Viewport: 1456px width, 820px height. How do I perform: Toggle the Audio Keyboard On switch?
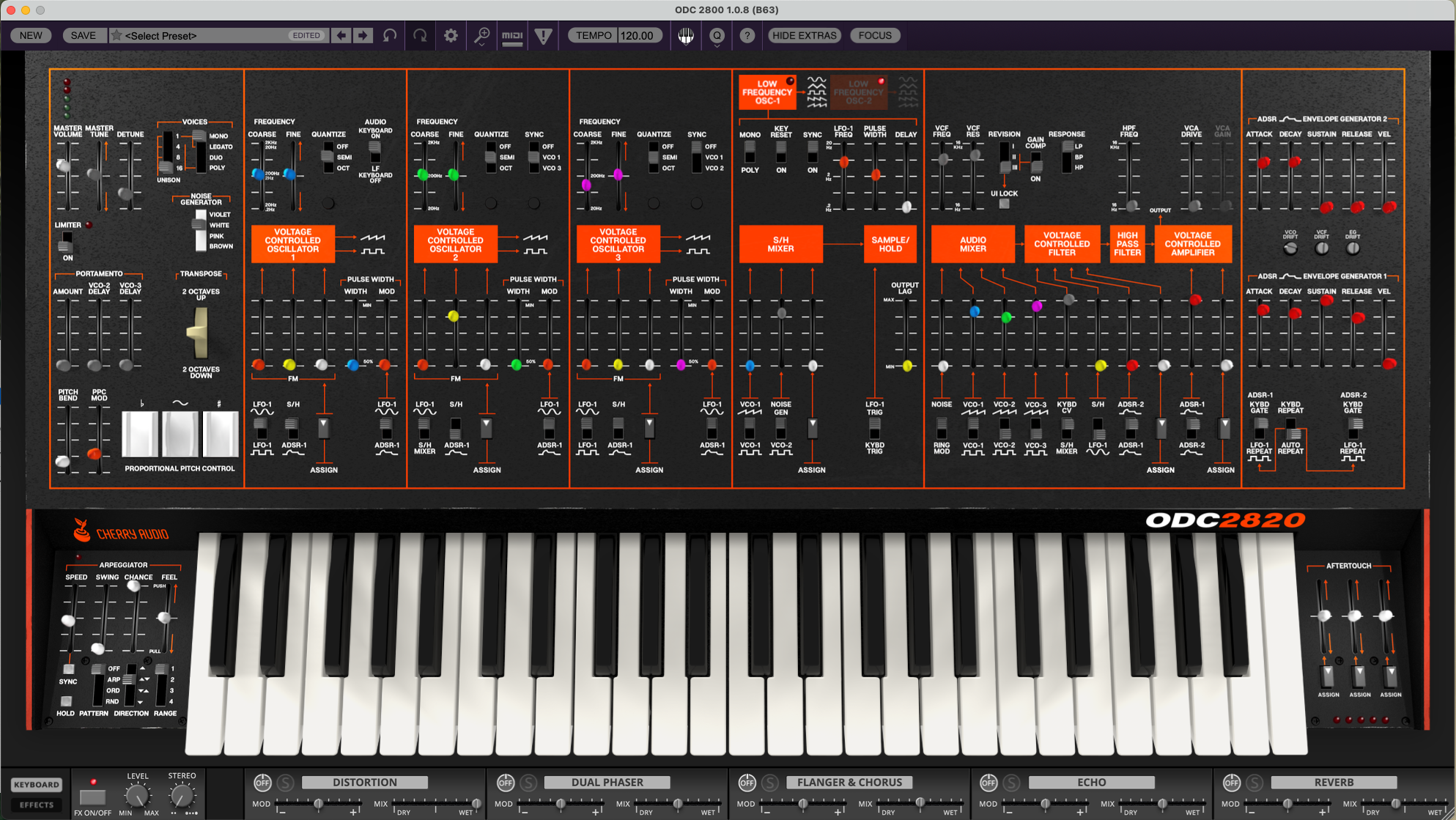tap(374, 152)
